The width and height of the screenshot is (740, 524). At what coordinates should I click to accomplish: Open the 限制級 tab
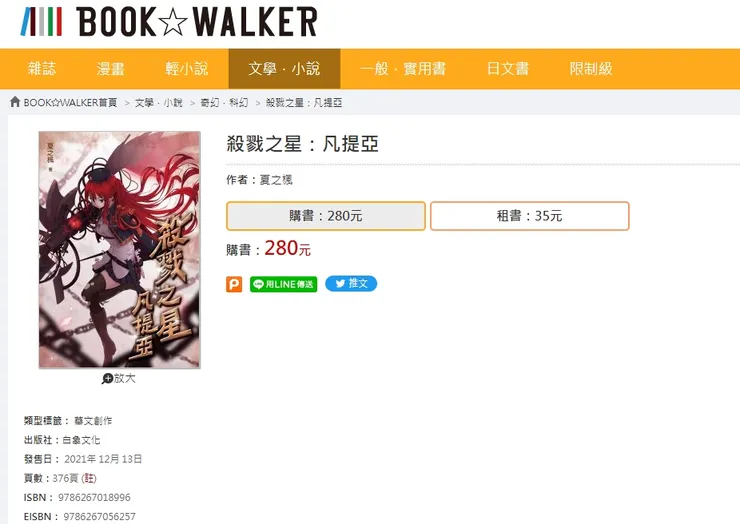point(591,69)
